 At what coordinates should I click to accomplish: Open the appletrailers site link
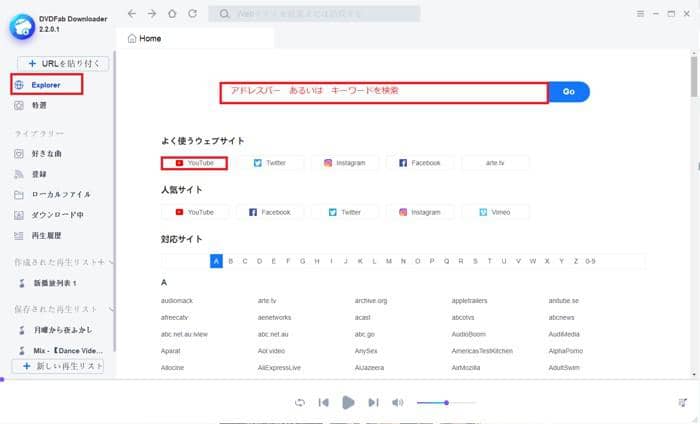pos(469,301)
